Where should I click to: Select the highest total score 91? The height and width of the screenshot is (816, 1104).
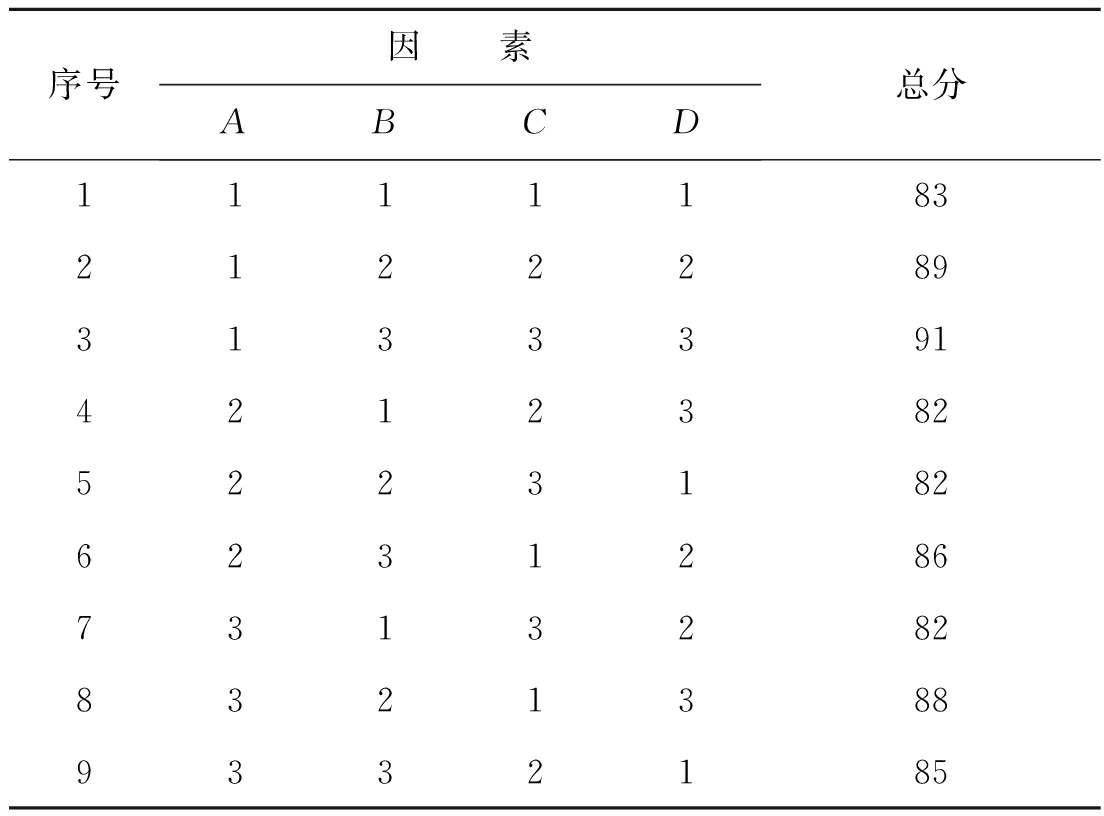click(930, 340)
